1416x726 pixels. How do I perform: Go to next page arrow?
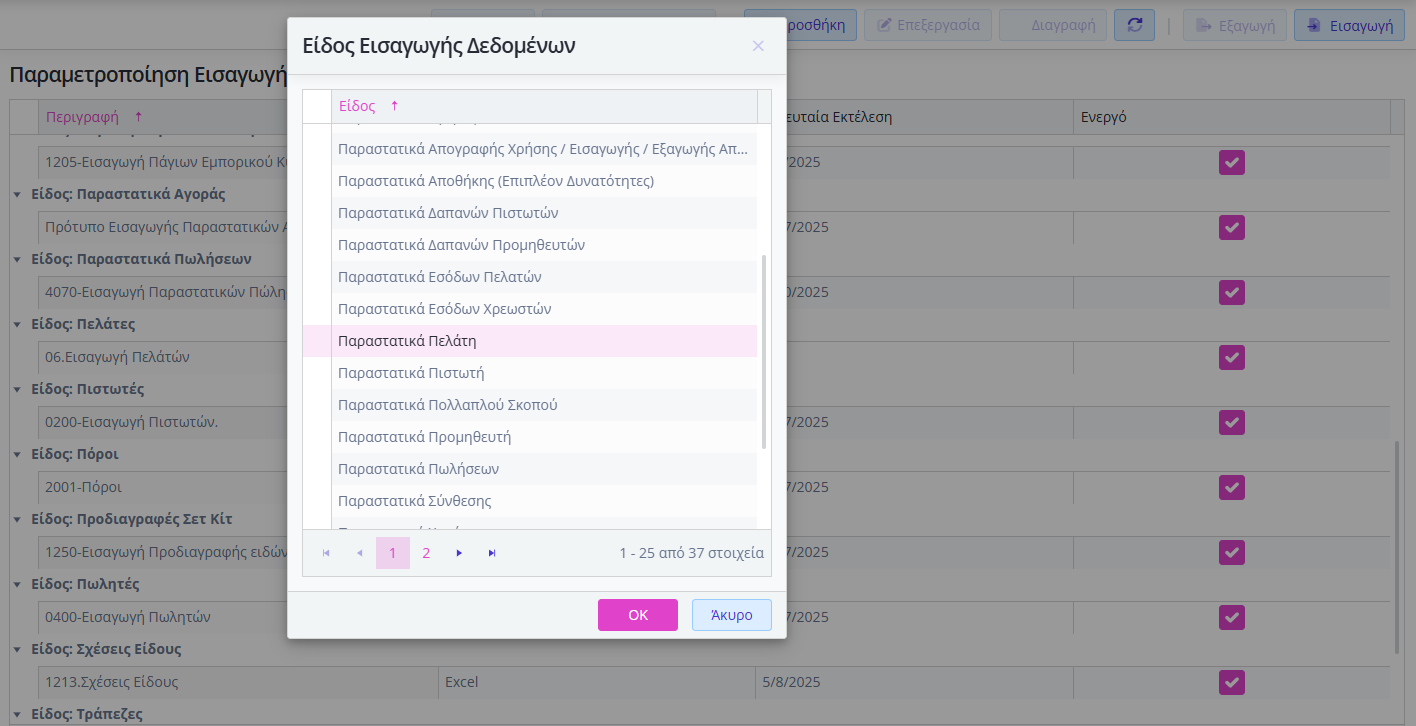pos(459,553)
